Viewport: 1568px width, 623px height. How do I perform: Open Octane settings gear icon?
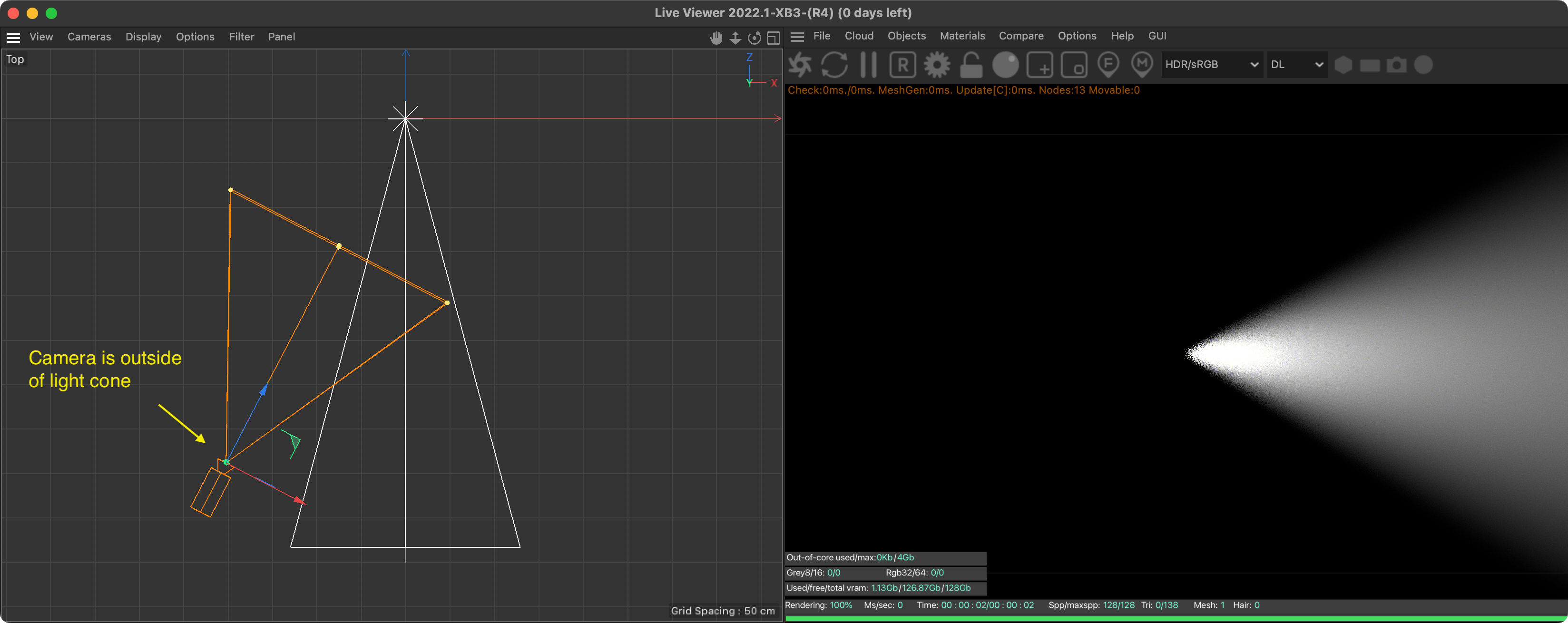[x=937, y=65]
